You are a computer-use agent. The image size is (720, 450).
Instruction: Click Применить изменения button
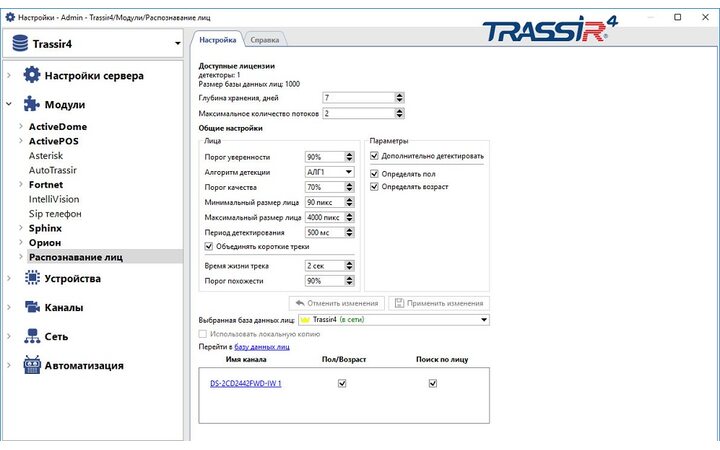[439, 304]
